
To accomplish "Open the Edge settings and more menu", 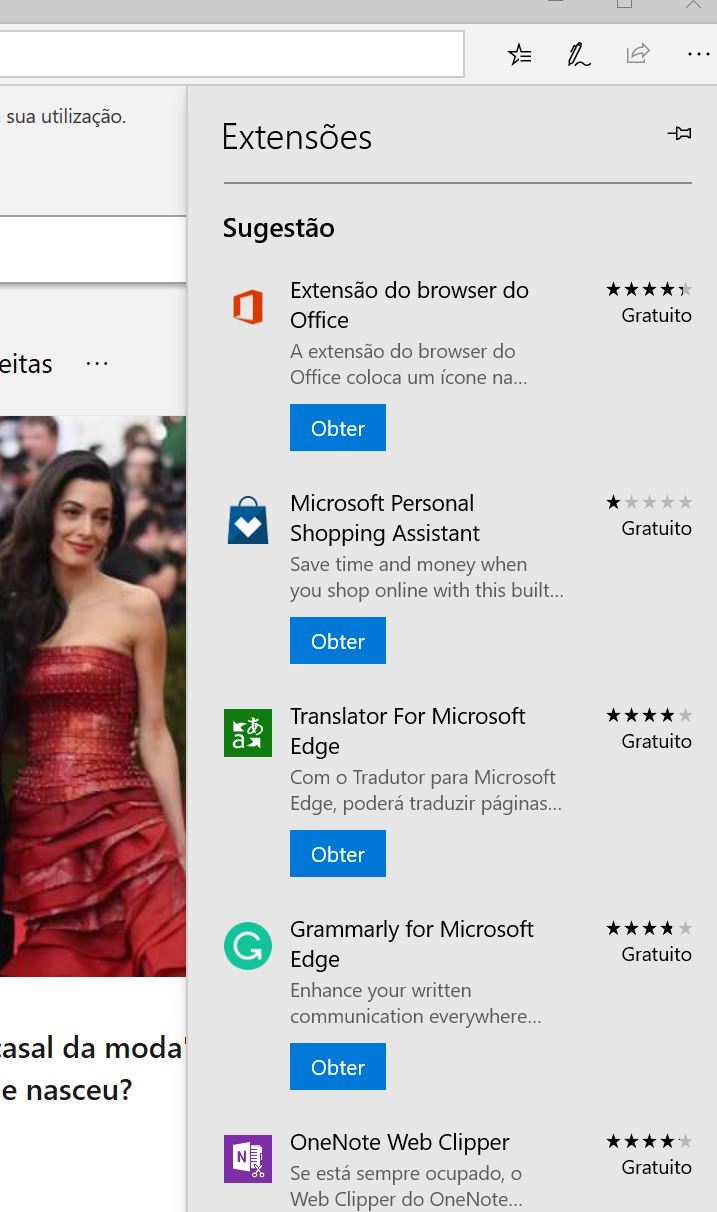I will (697, 54).
